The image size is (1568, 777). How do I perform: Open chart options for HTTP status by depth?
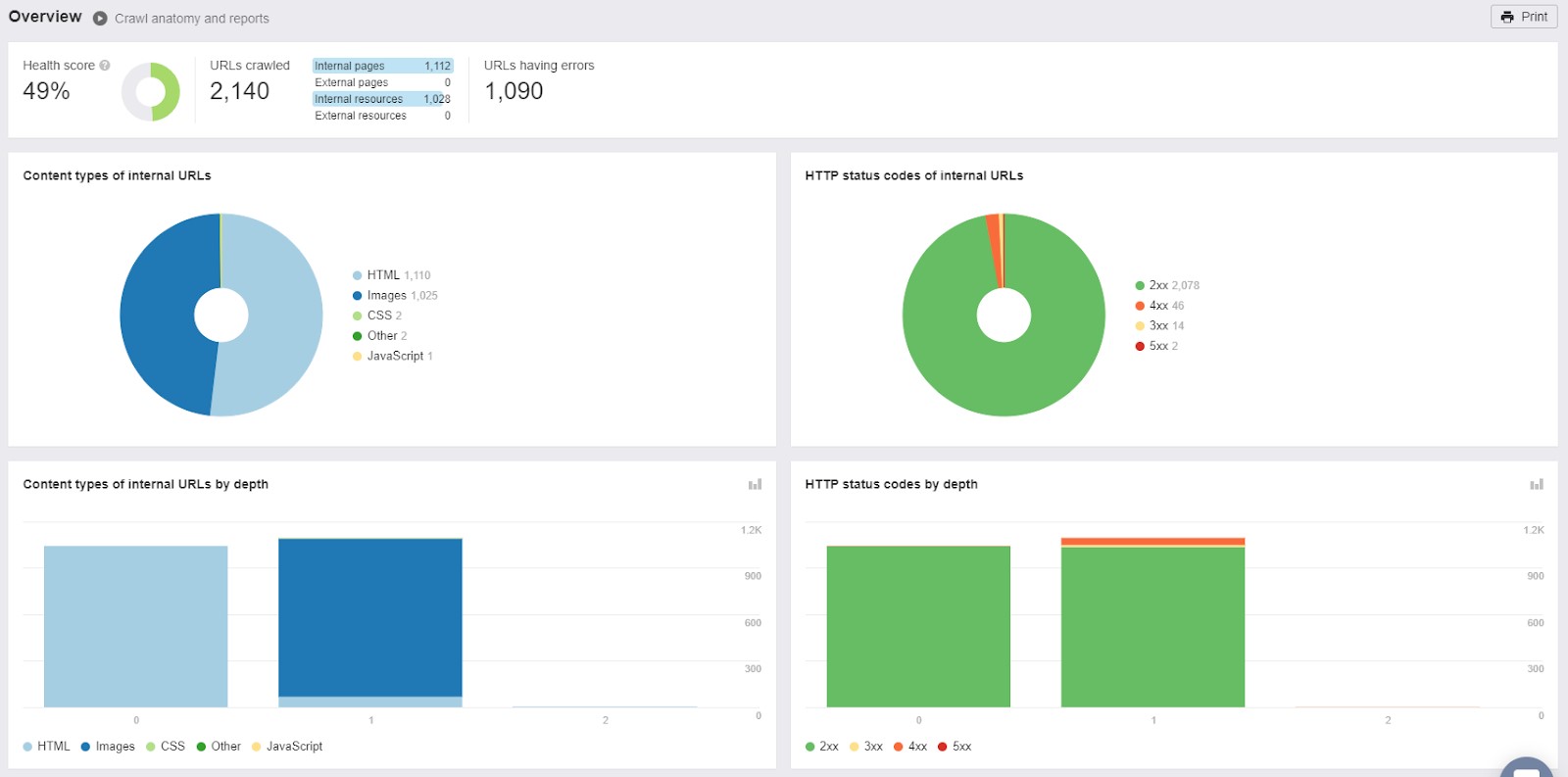[x=1536, y=484]
